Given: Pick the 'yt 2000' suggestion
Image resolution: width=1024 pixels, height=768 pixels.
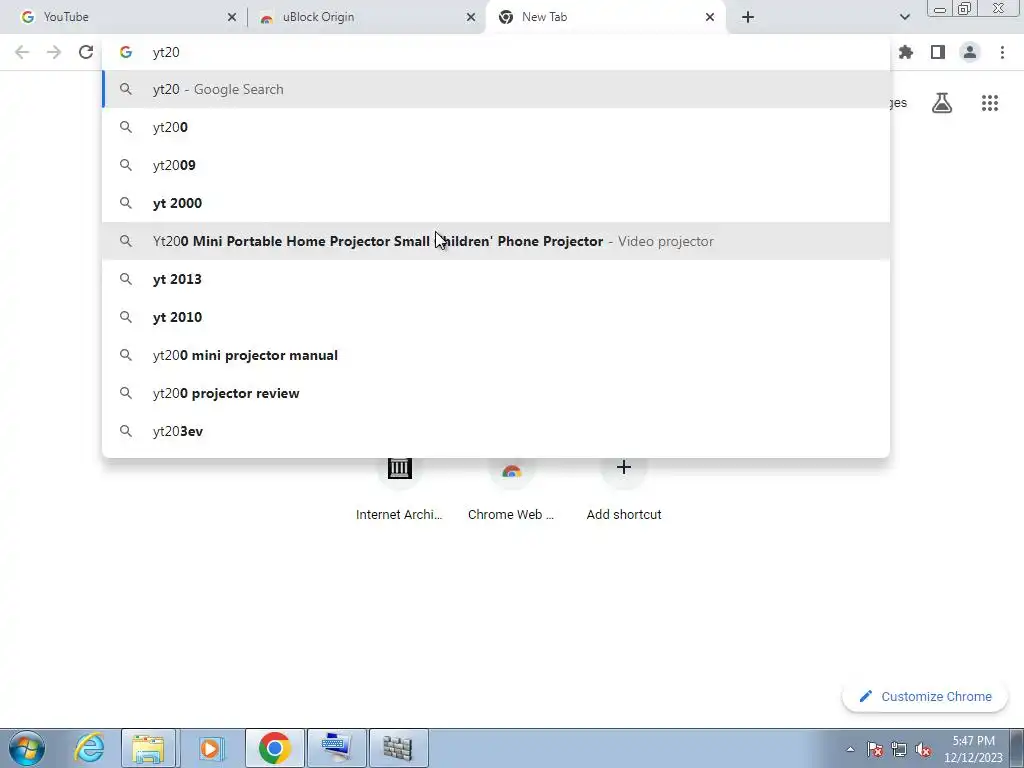Looking at the screenshot, I should coord(496,203).
